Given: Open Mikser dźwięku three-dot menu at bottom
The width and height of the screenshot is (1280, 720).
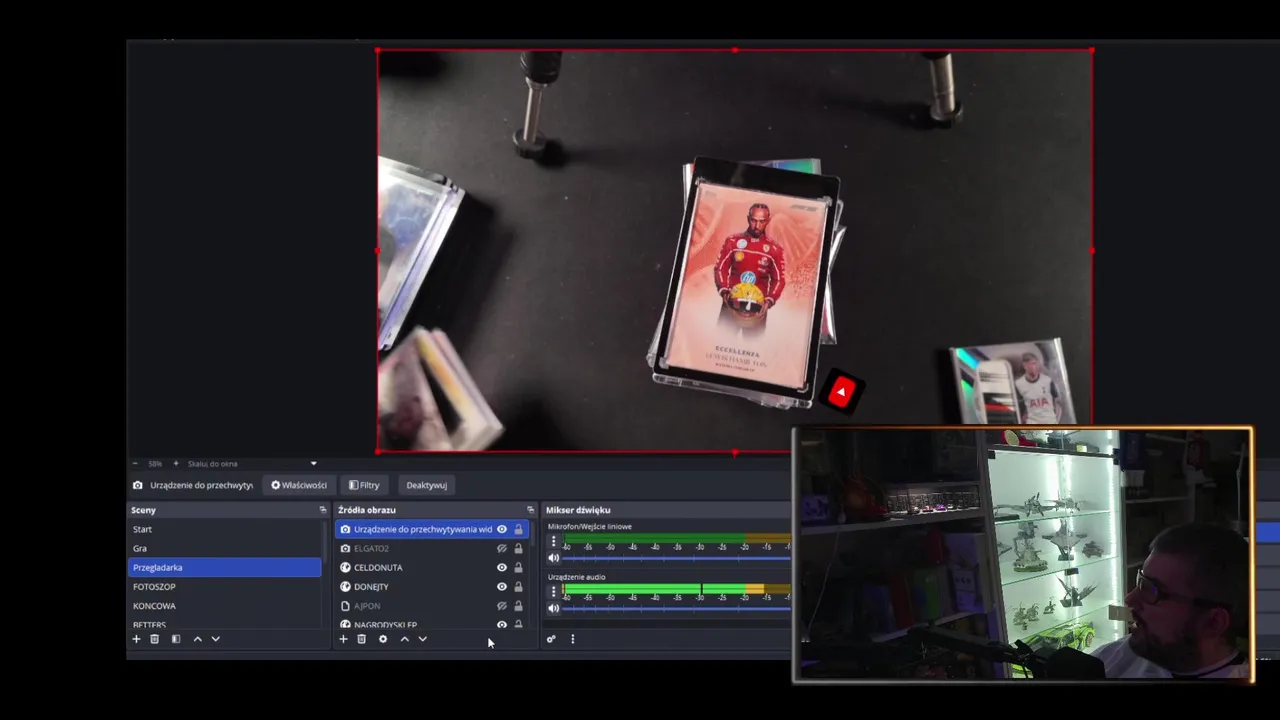Looking at the screenshot, I should pos(572,639).
